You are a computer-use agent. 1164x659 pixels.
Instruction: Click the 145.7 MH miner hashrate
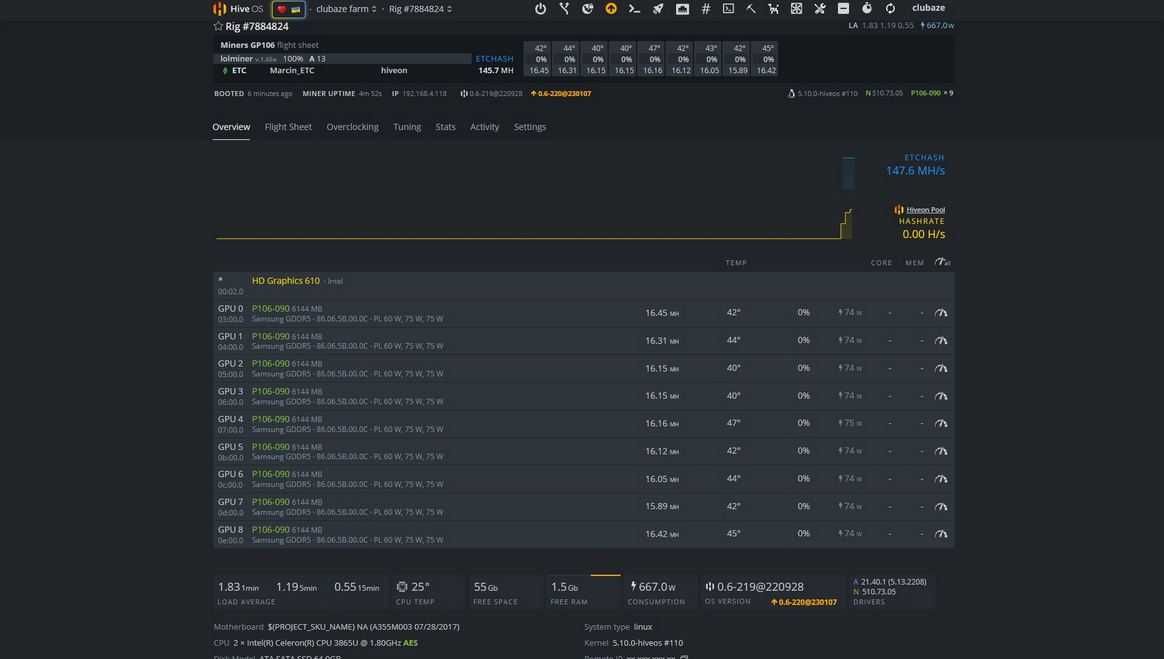click(496, 71)
